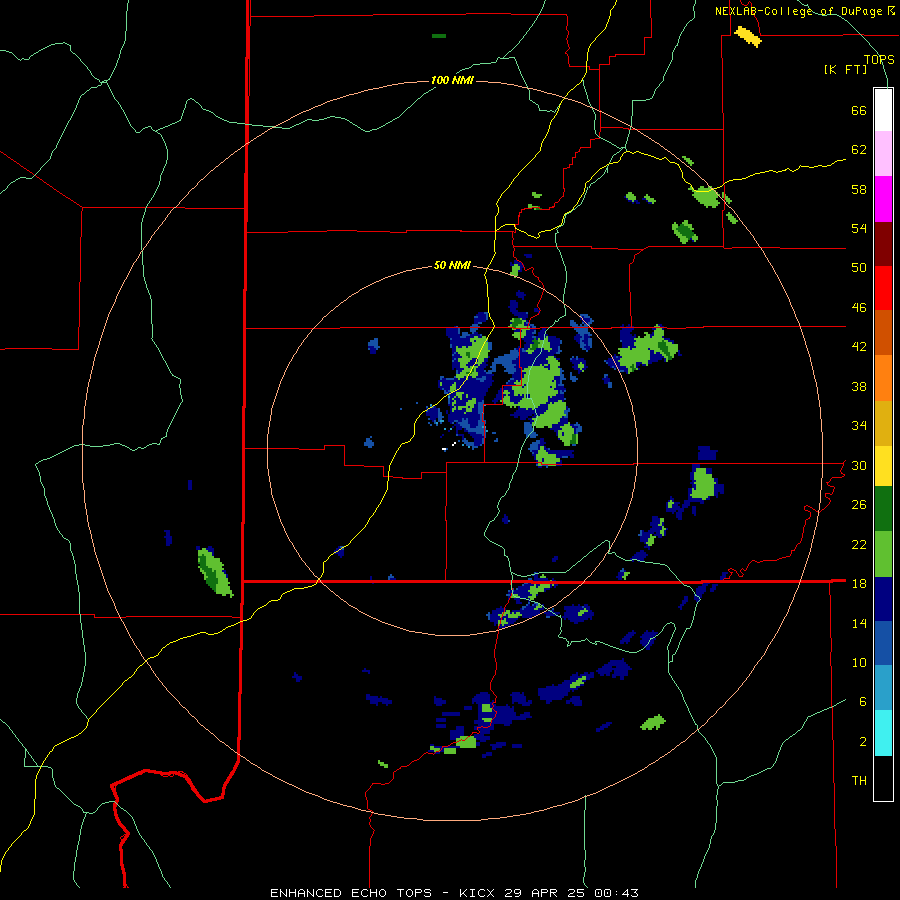
Task: Click the 66 value on scale
Action: click(x=859, y=111)
